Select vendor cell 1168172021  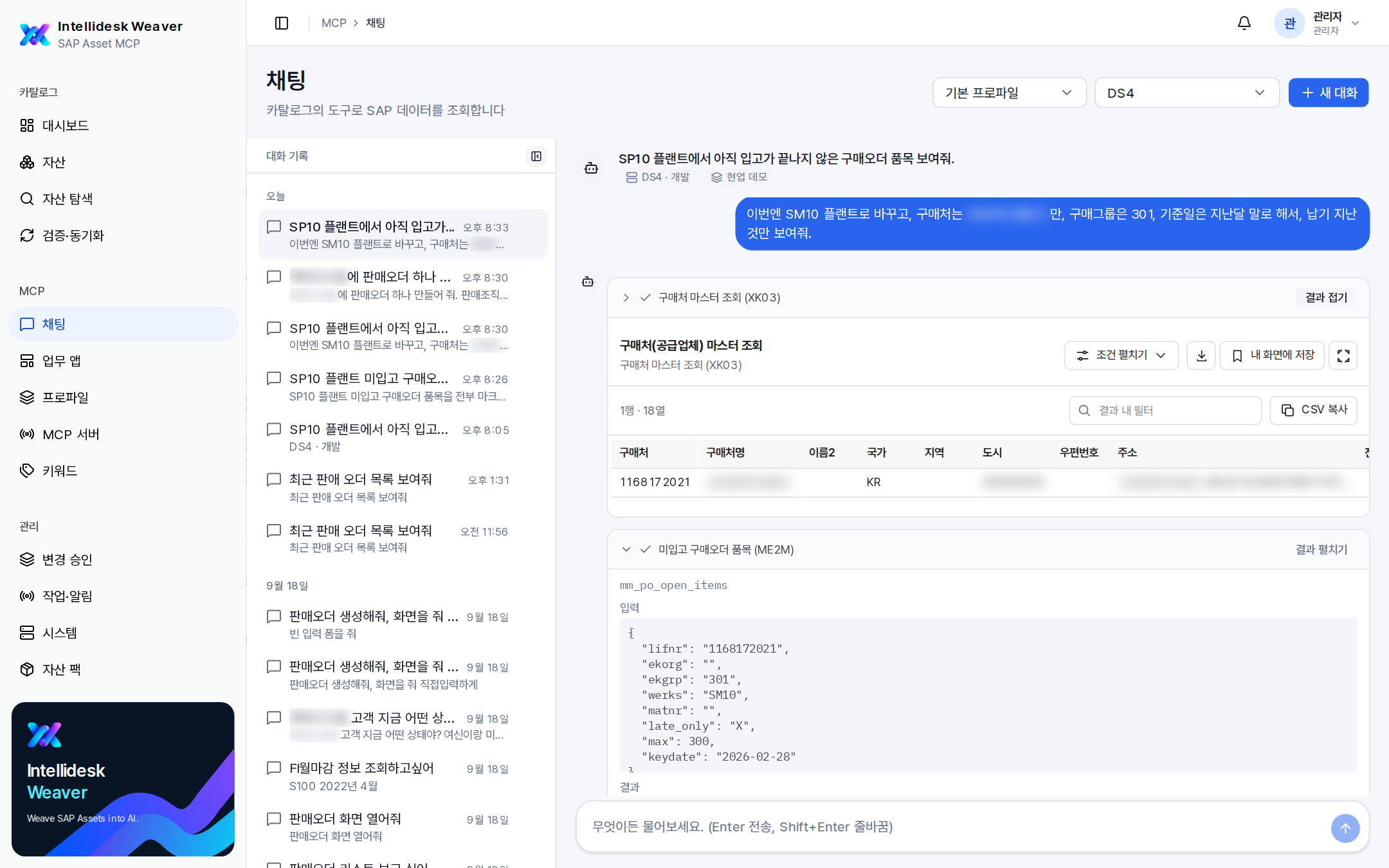655,482
